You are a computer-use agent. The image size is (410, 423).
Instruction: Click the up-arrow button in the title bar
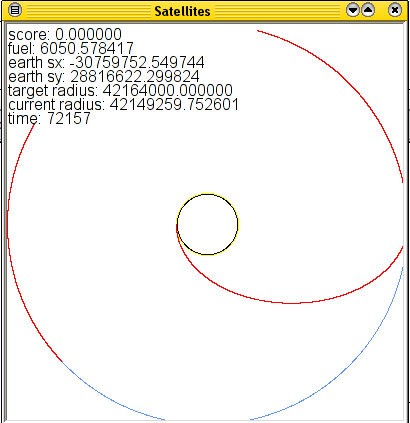coord(368,10)
